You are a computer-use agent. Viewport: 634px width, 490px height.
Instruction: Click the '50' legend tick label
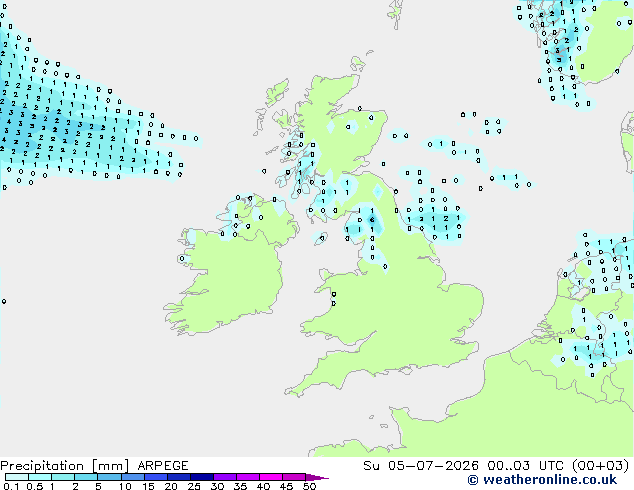tap(309, 486)
